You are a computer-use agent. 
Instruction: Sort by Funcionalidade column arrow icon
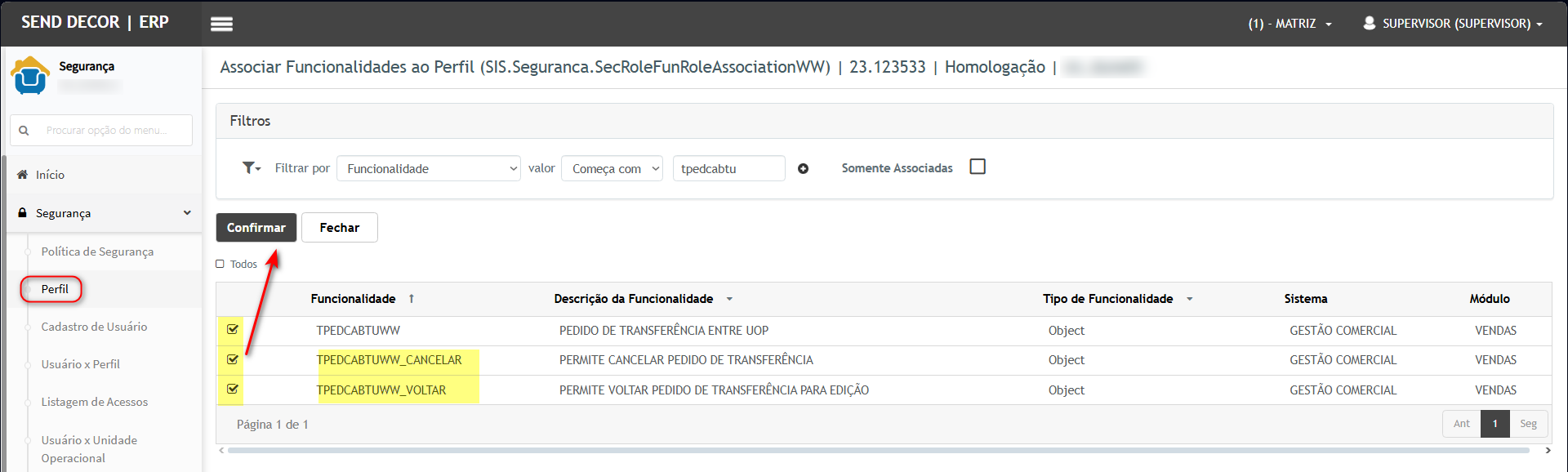[x=412, y=299]
